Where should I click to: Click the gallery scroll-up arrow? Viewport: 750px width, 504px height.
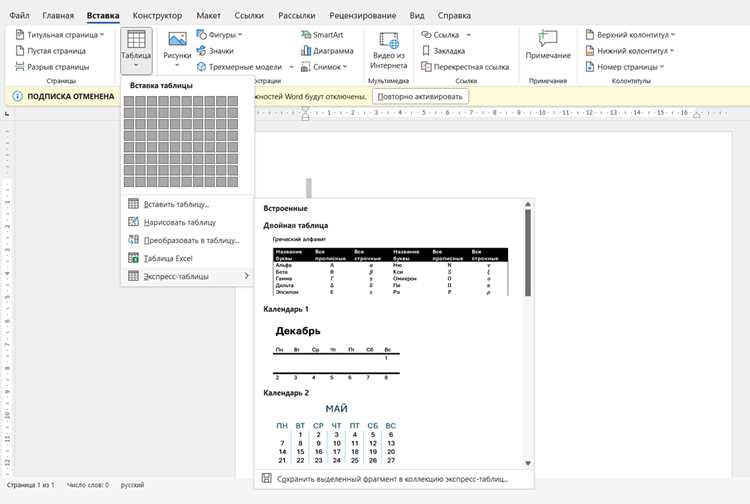(x=528, y=204)
